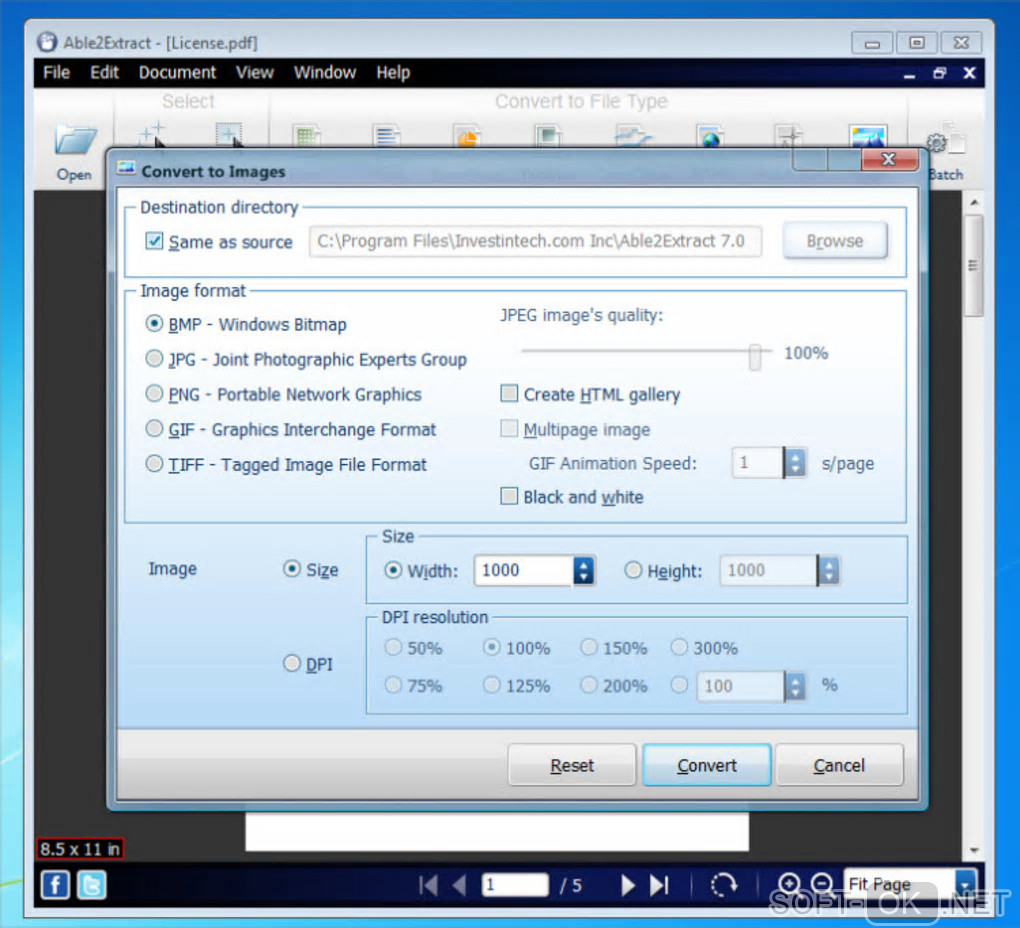This screenshot has width=1020, height=928.
Task: Go to the next page
Action: coord(628,885)
